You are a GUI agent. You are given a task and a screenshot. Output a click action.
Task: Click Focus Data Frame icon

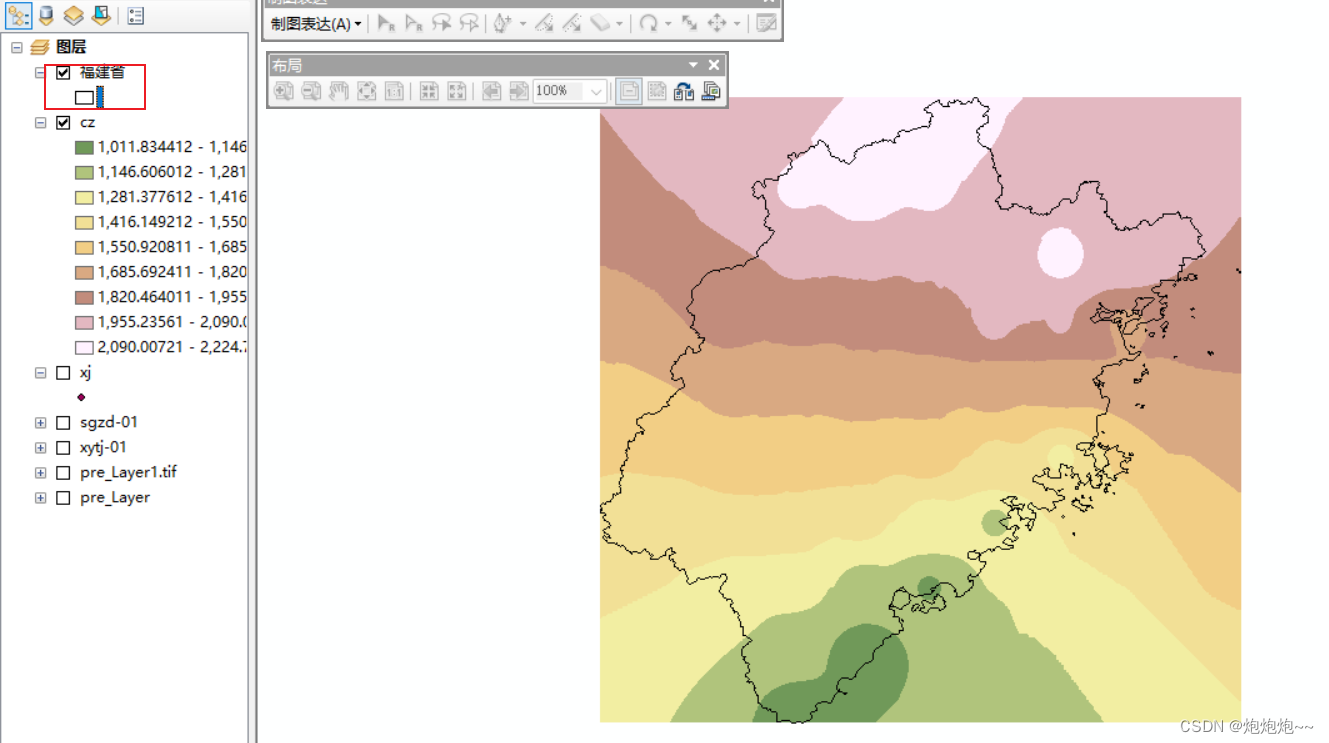point(657,91)
